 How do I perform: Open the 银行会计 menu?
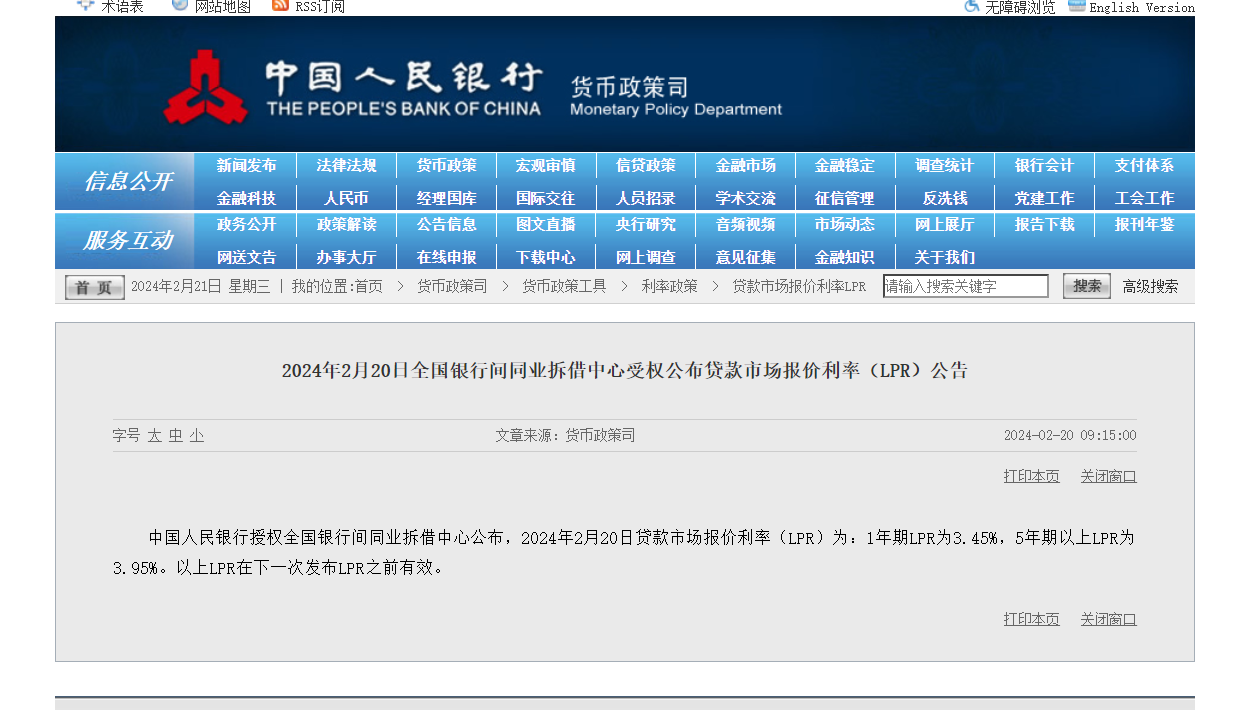point(1045,166)
